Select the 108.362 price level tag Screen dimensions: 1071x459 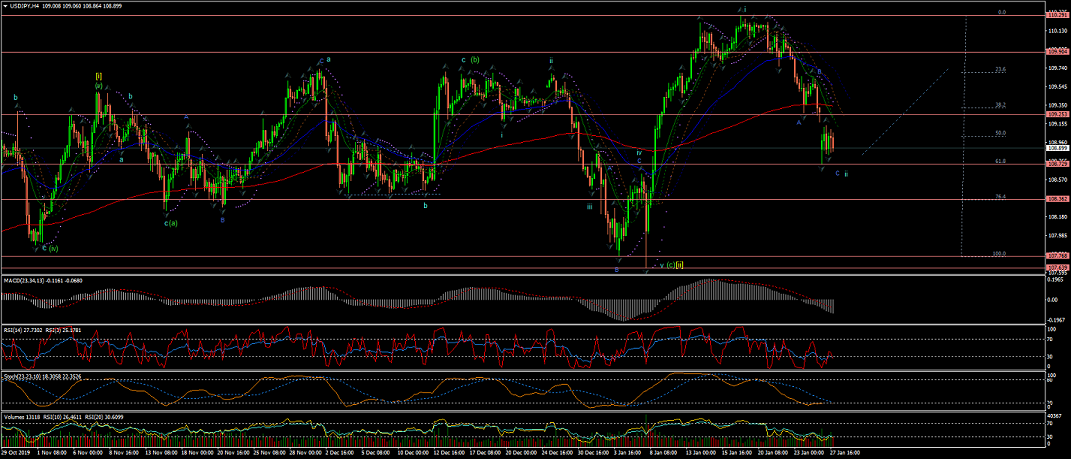1057,199
